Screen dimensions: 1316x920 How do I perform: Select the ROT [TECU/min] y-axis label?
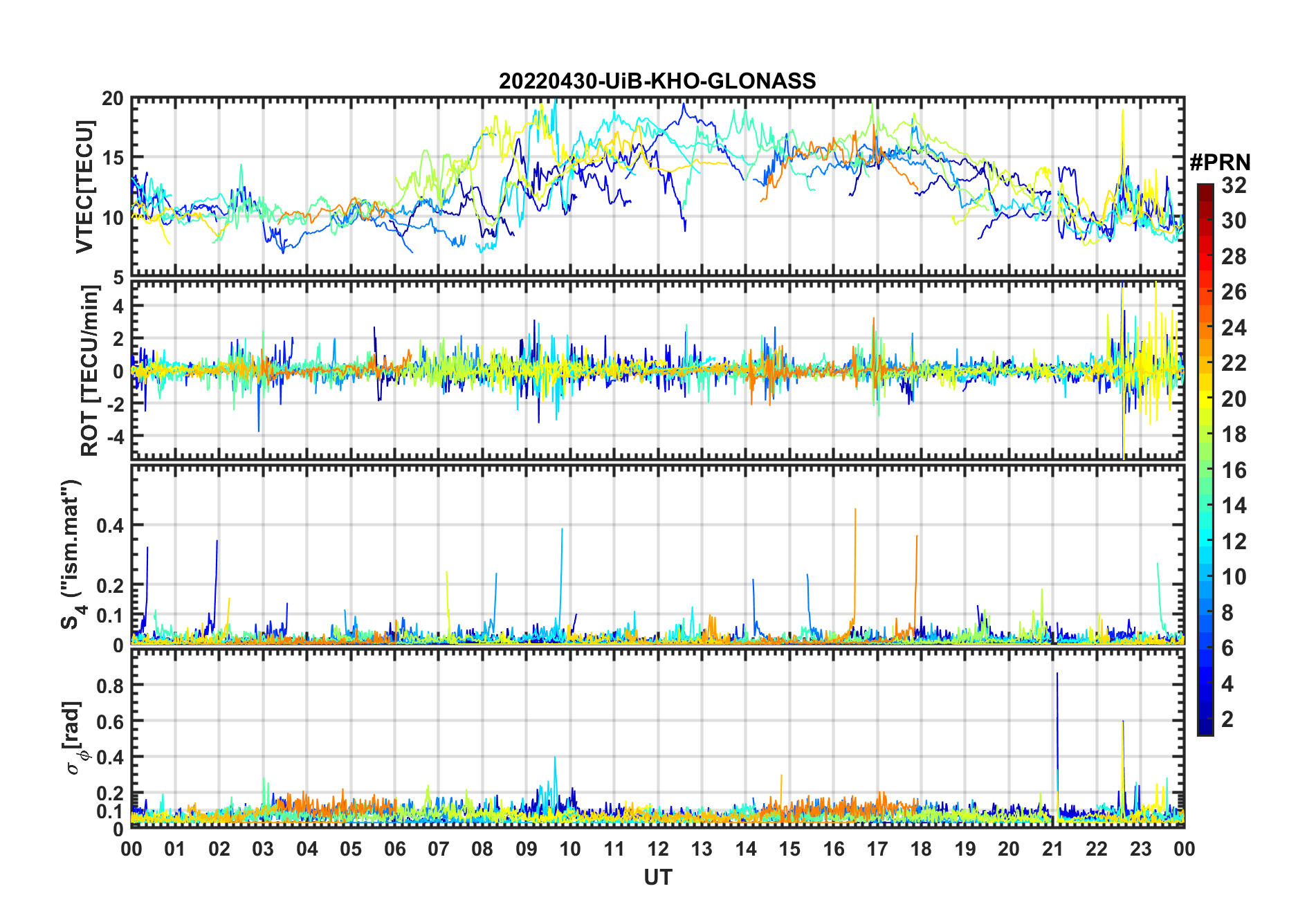(89, 371)
